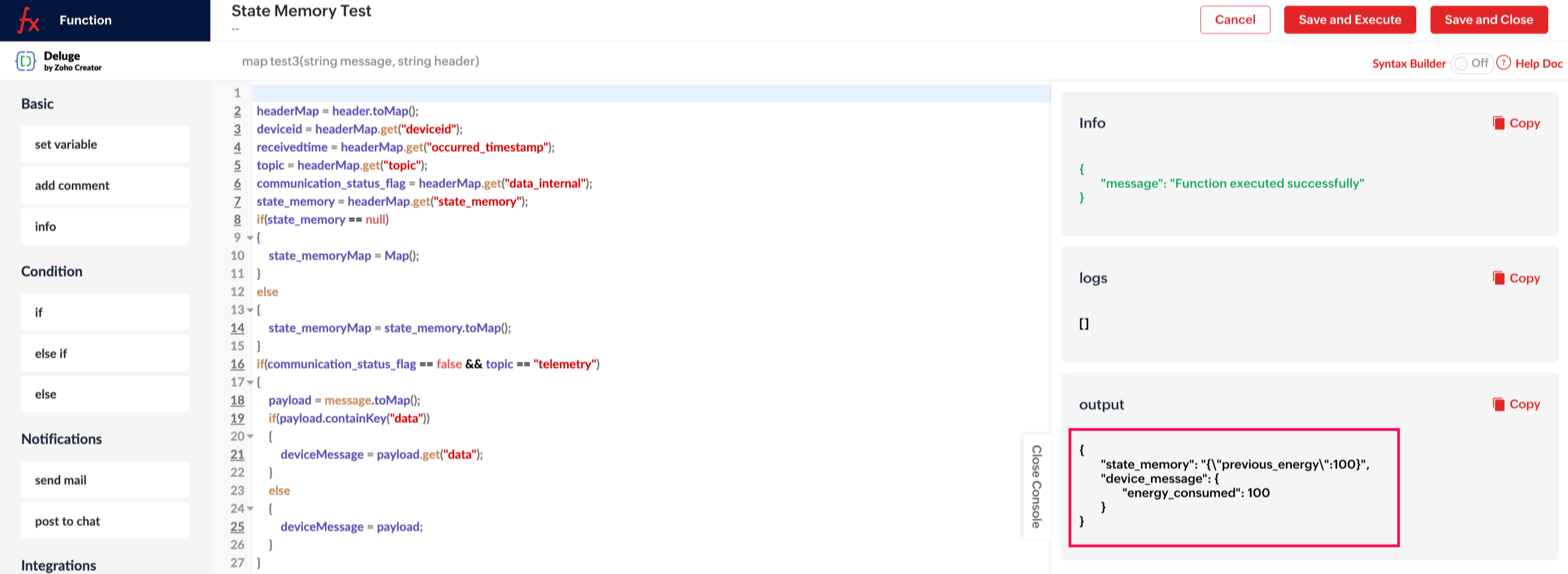Click the state_memory assignment on line 7
The width and height of the screenshot is (1568, 574).
[393, 202]
